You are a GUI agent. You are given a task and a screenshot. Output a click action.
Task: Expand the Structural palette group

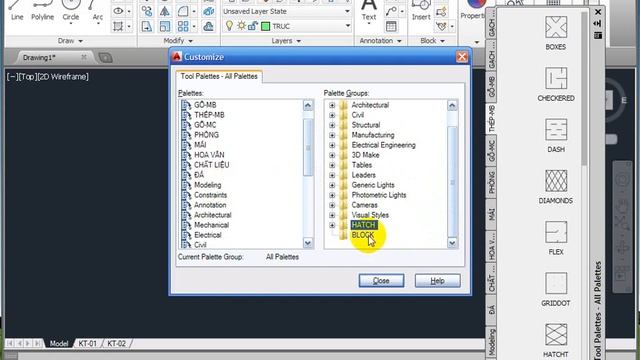[x=332, y=125]
